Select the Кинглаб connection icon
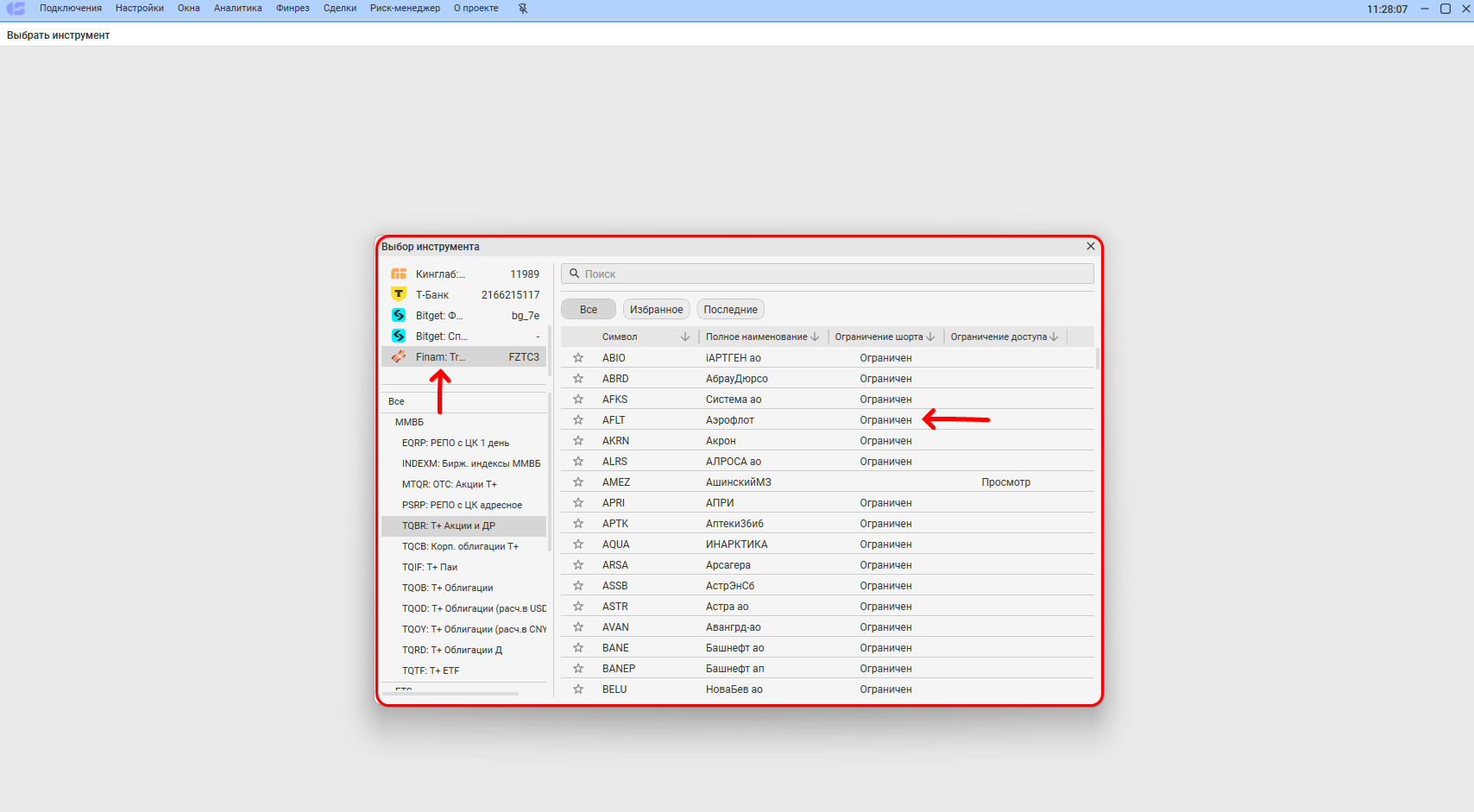 tap(399, 274)
